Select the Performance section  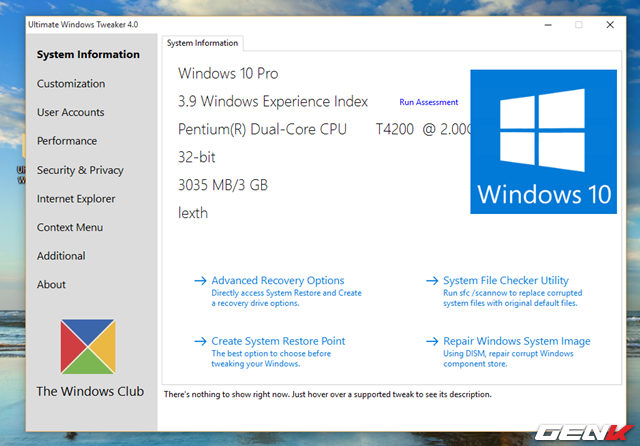click(67, 141)
